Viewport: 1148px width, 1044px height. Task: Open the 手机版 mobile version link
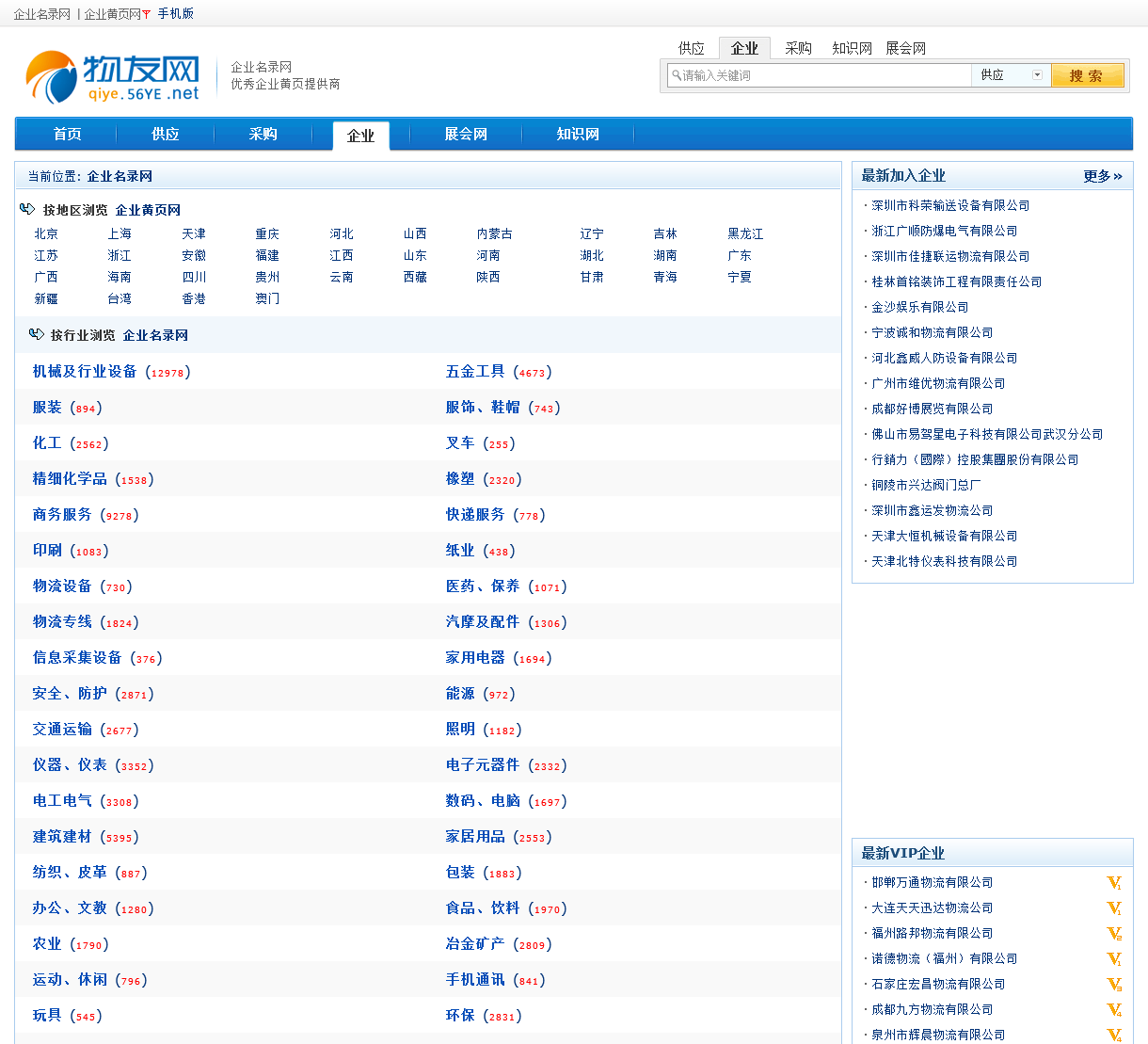[175, 14]
